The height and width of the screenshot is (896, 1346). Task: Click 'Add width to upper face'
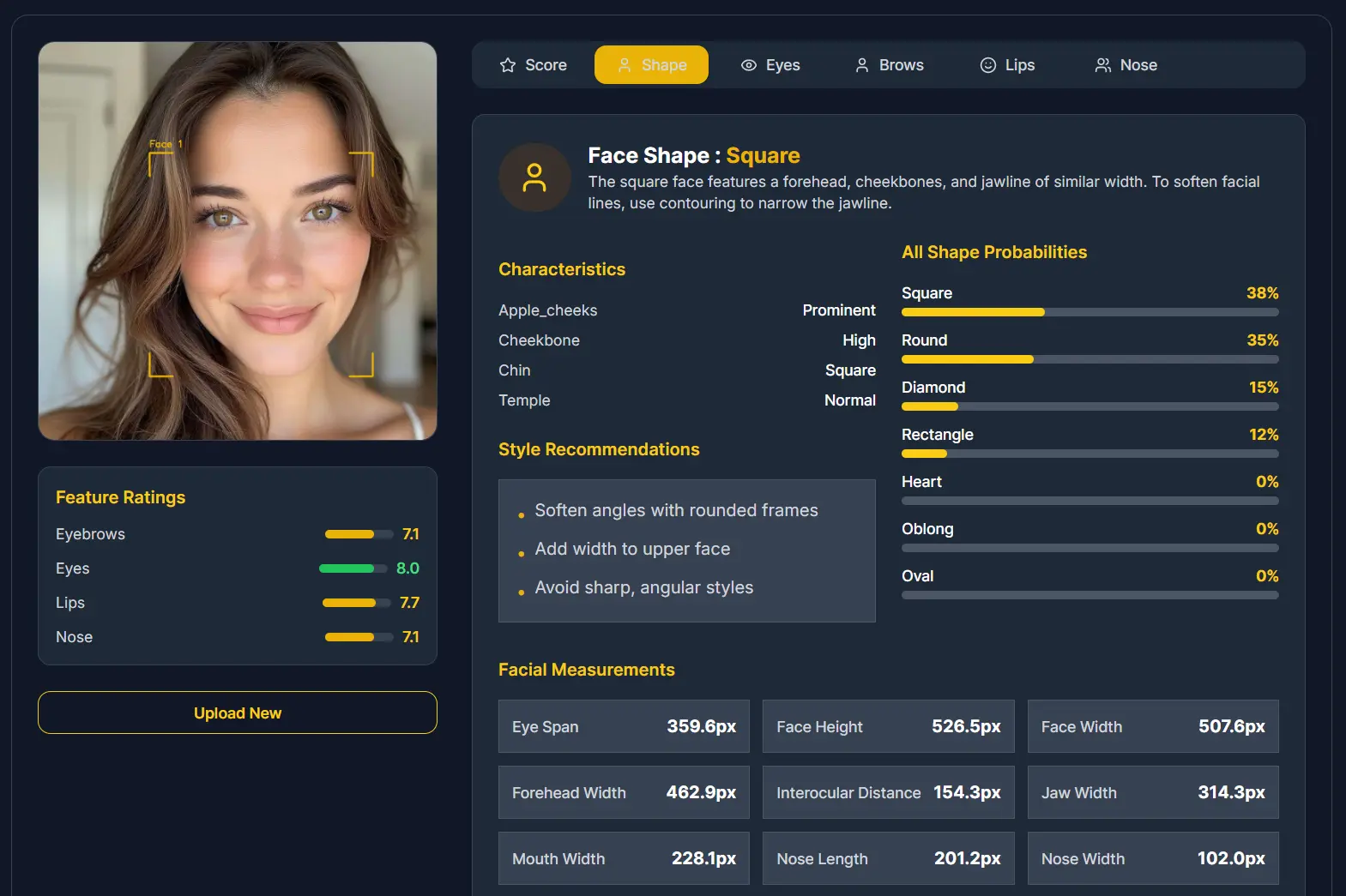[x=632, y=549]
